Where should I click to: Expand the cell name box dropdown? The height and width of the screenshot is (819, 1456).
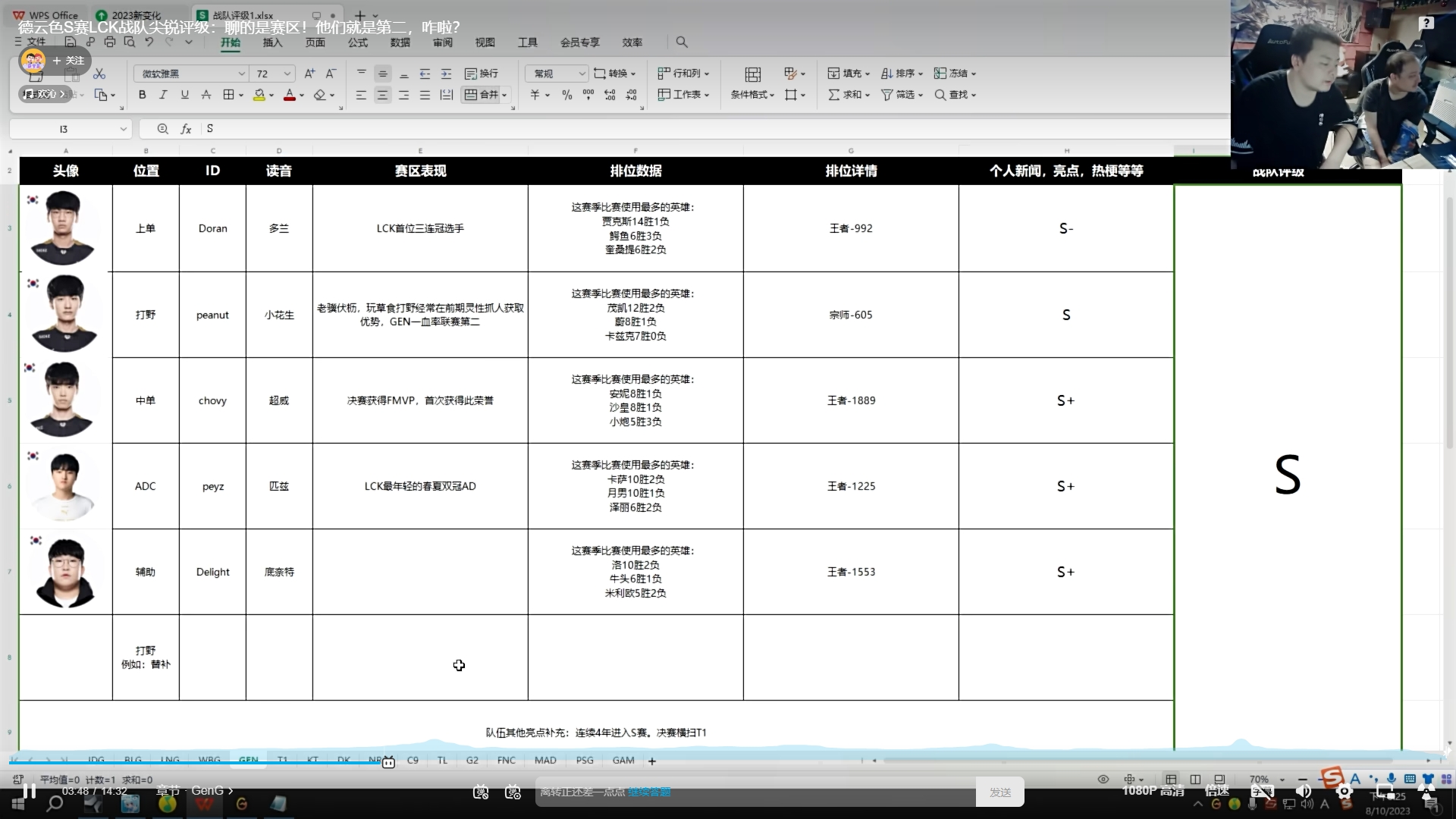tap(123, 129)
